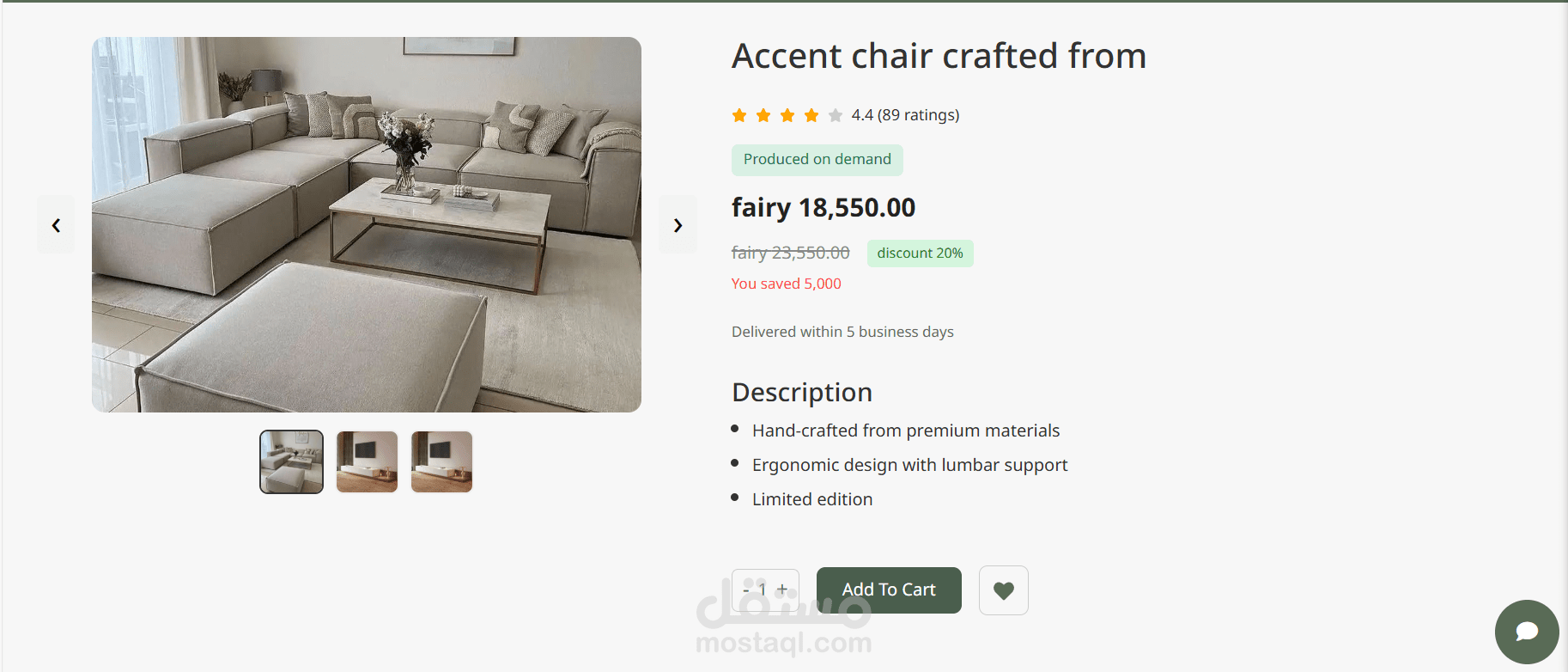Select the first sofa thumbnail
The image size is (1568, 672).
point(292,462)
